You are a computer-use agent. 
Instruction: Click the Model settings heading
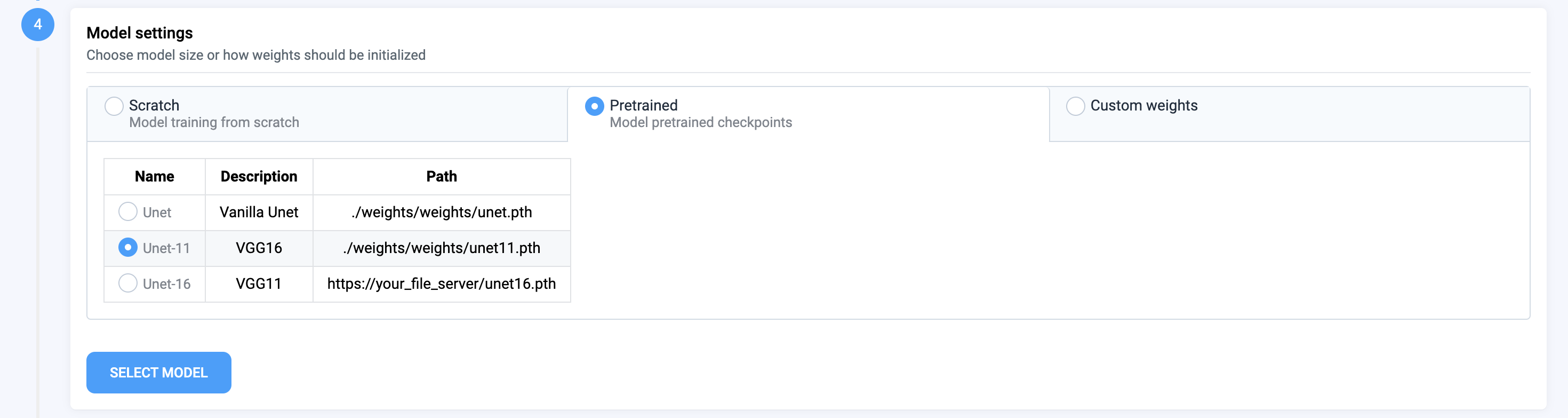(x=139, y=33)
